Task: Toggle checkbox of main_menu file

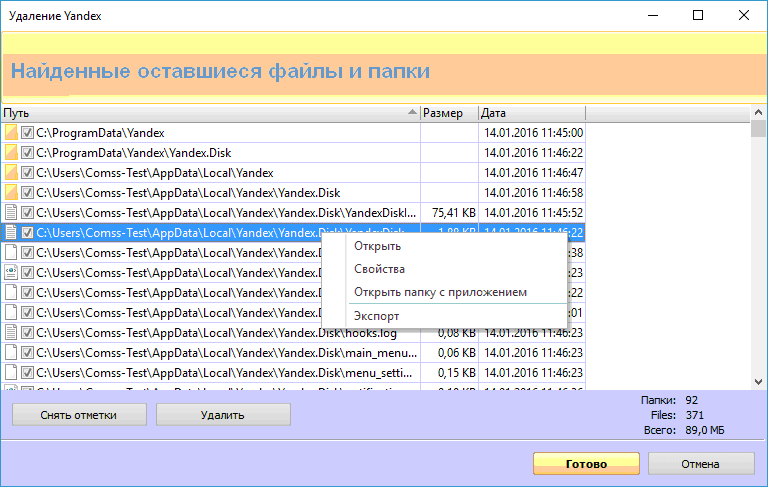Action: click(27, 353)
